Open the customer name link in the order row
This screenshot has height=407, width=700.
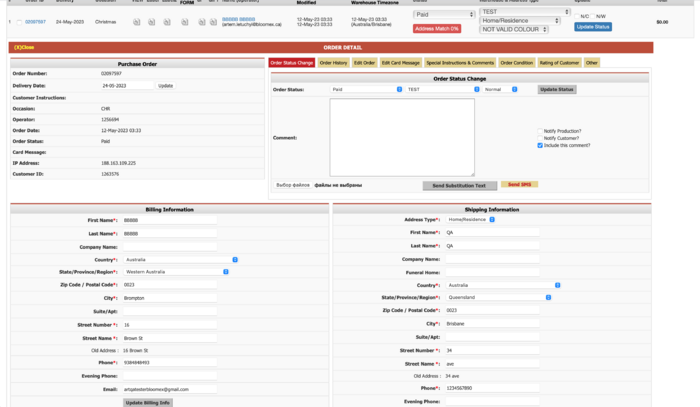238,19
